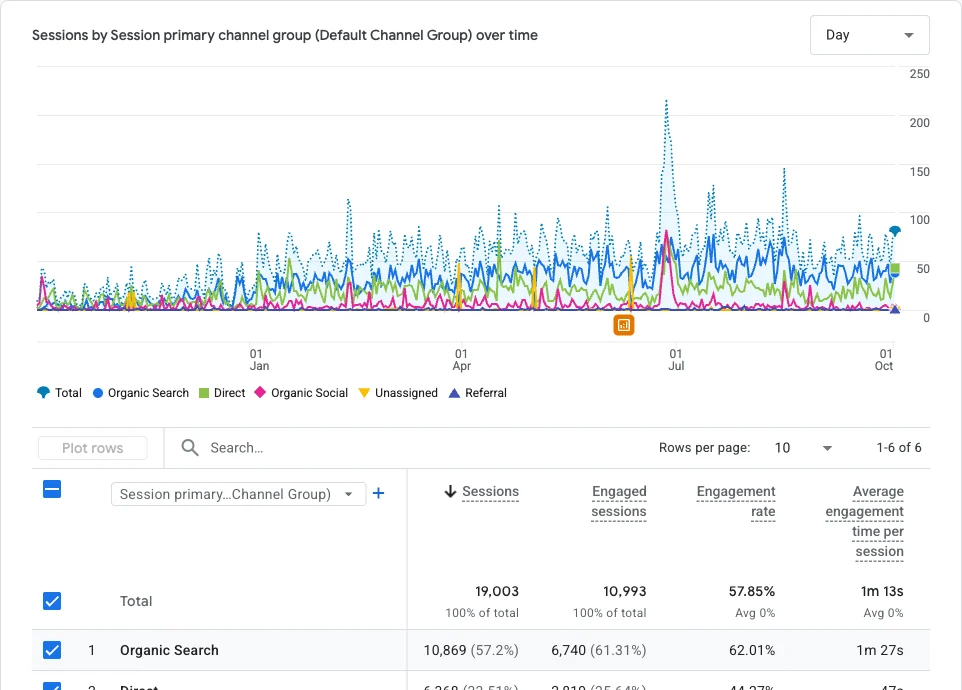
Task: Toggle the Direct legend entry
Action: (x=222, y=393)
